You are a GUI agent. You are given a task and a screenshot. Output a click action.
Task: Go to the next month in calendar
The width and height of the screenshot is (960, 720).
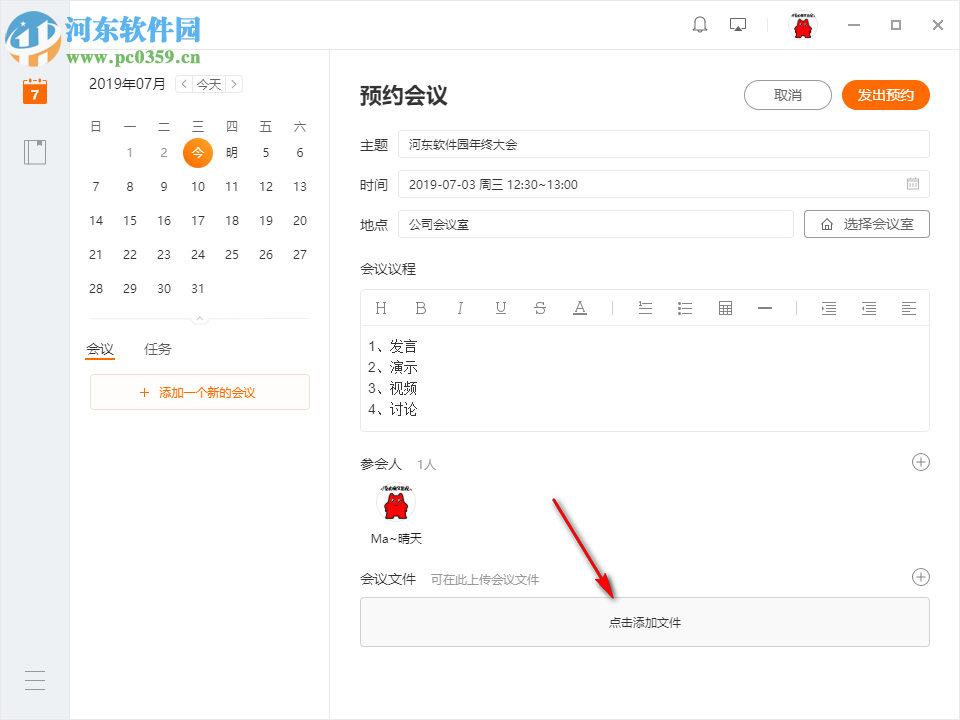tap(234, 84)
